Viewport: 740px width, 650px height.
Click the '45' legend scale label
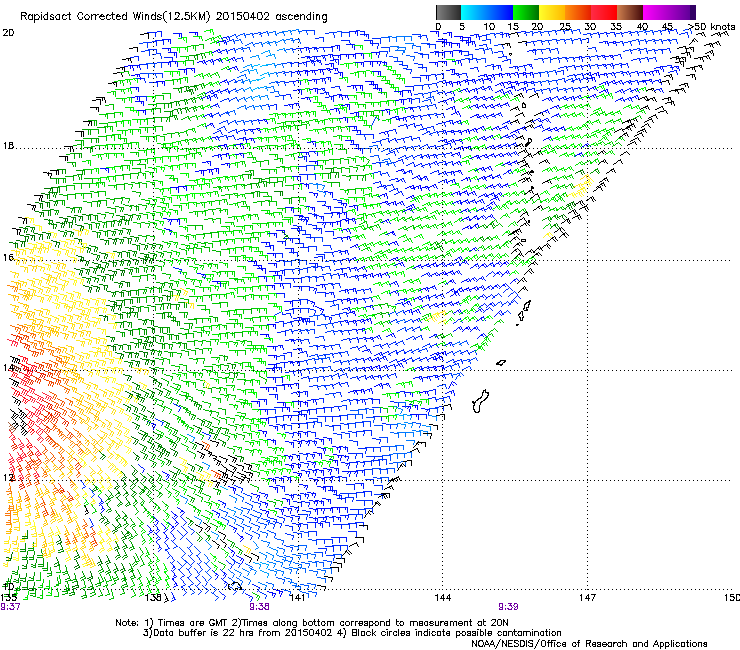tap(667, 27)
